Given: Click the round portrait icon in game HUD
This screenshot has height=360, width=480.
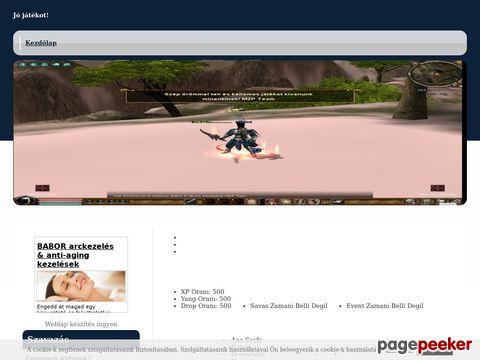Looking at the screenshot, I should click(25, 200).
